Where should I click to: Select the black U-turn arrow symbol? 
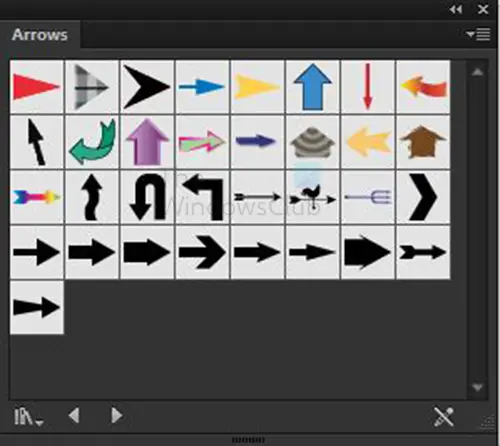pos(147,197)
